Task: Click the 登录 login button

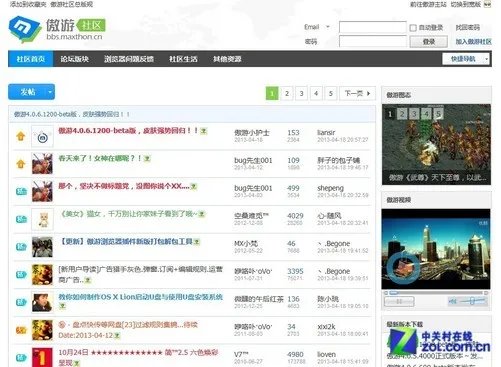Action: [x=429, y=42]
